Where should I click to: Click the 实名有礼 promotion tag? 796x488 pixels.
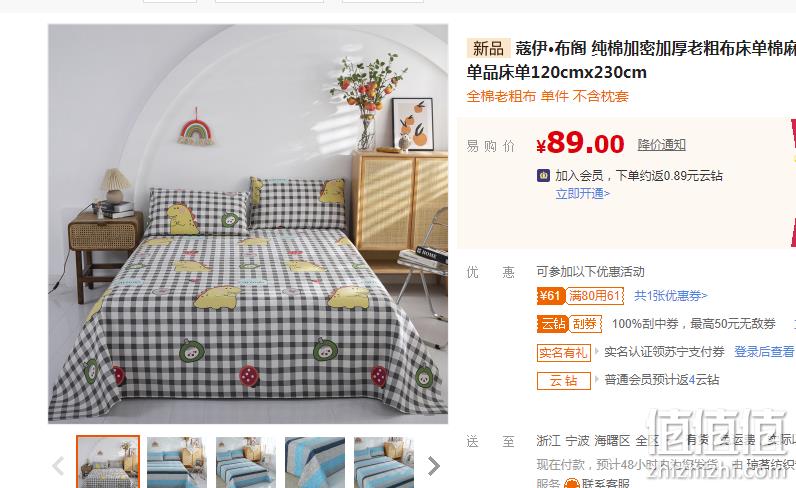coord(563,352)
